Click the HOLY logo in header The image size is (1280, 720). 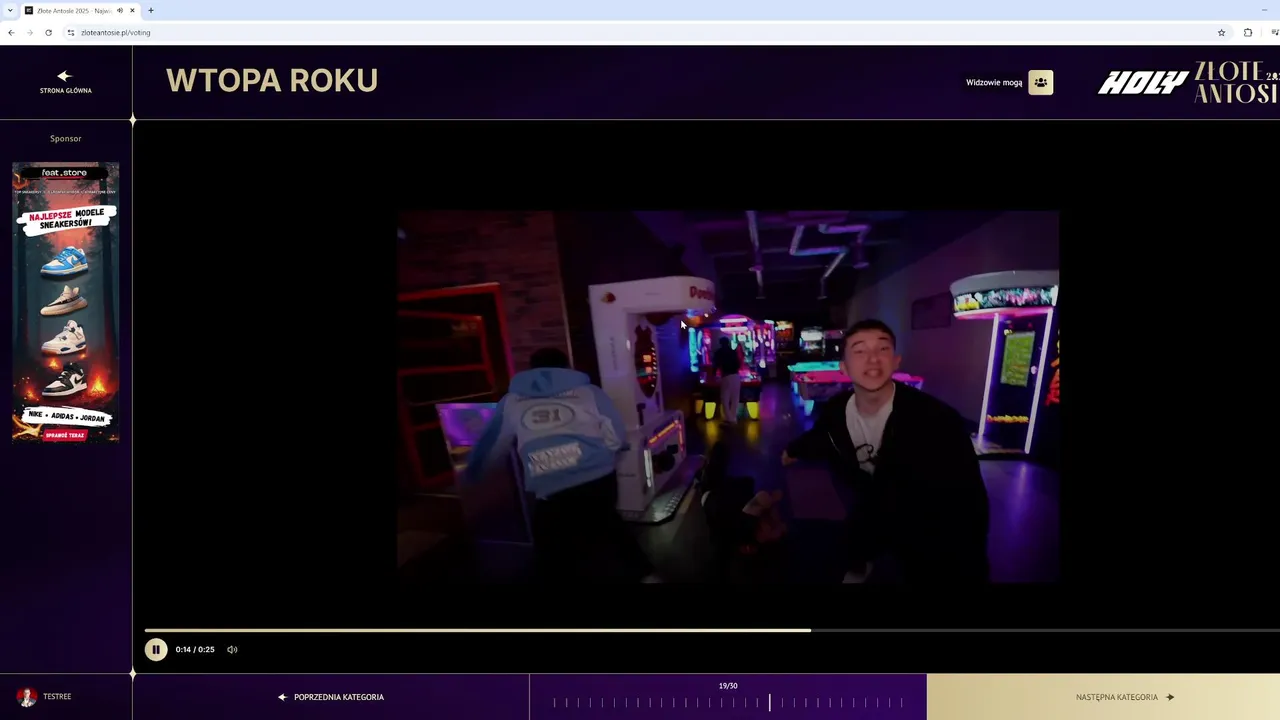[x=1143, y=83]
